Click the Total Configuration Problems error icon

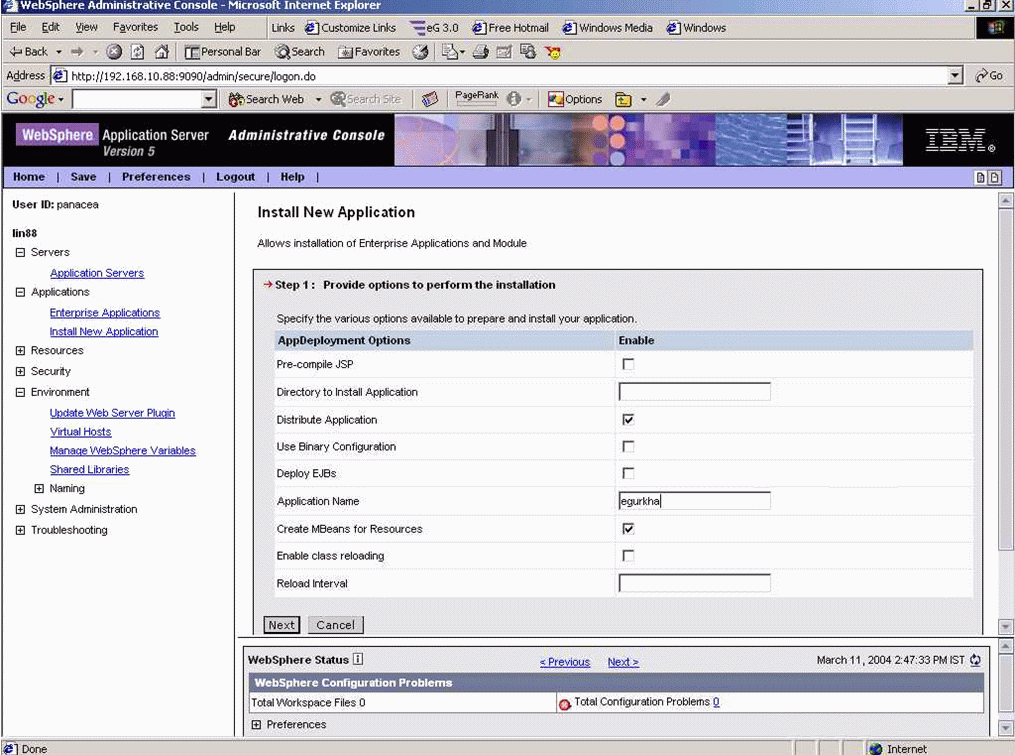tap(564, 704)
